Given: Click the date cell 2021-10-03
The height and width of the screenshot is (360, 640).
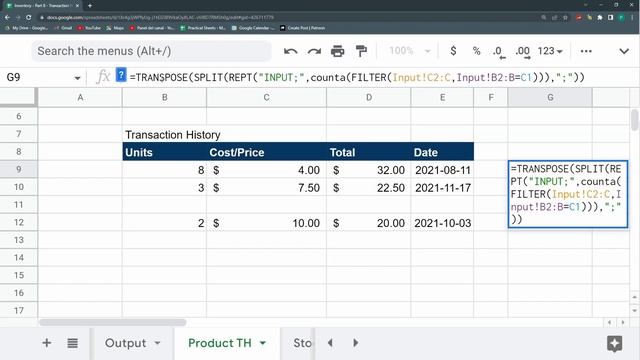Looking at the screenshot, I should point(442,223).
